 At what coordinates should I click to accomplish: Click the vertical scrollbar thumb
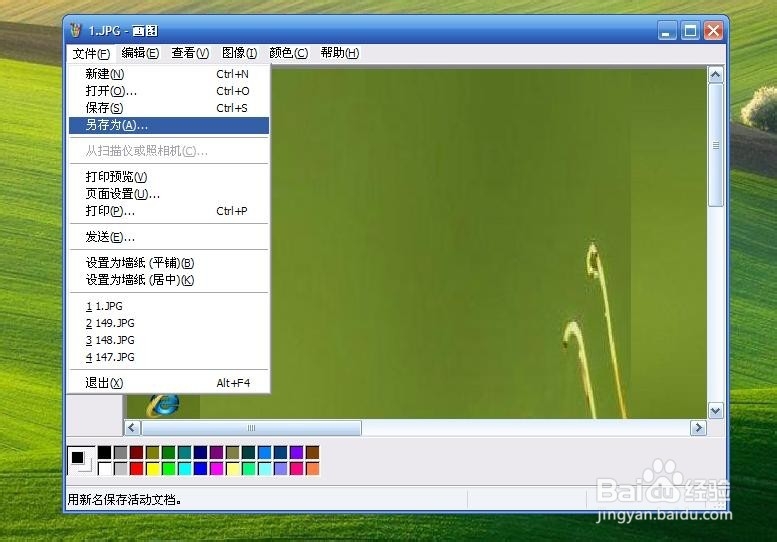pyautogui.click(x=716, y=145)
